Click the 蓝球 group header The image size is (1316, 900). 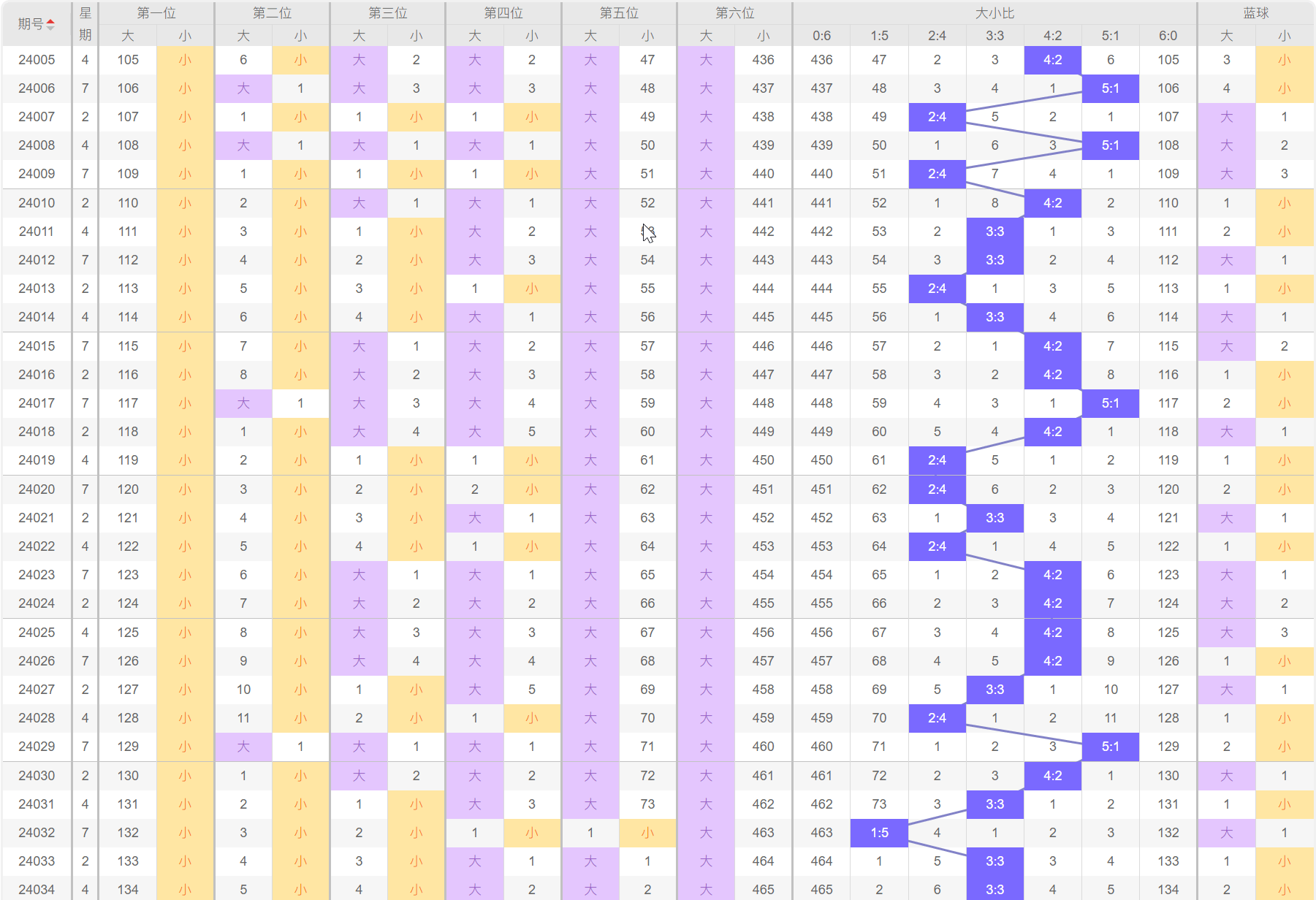[1255, 13]
